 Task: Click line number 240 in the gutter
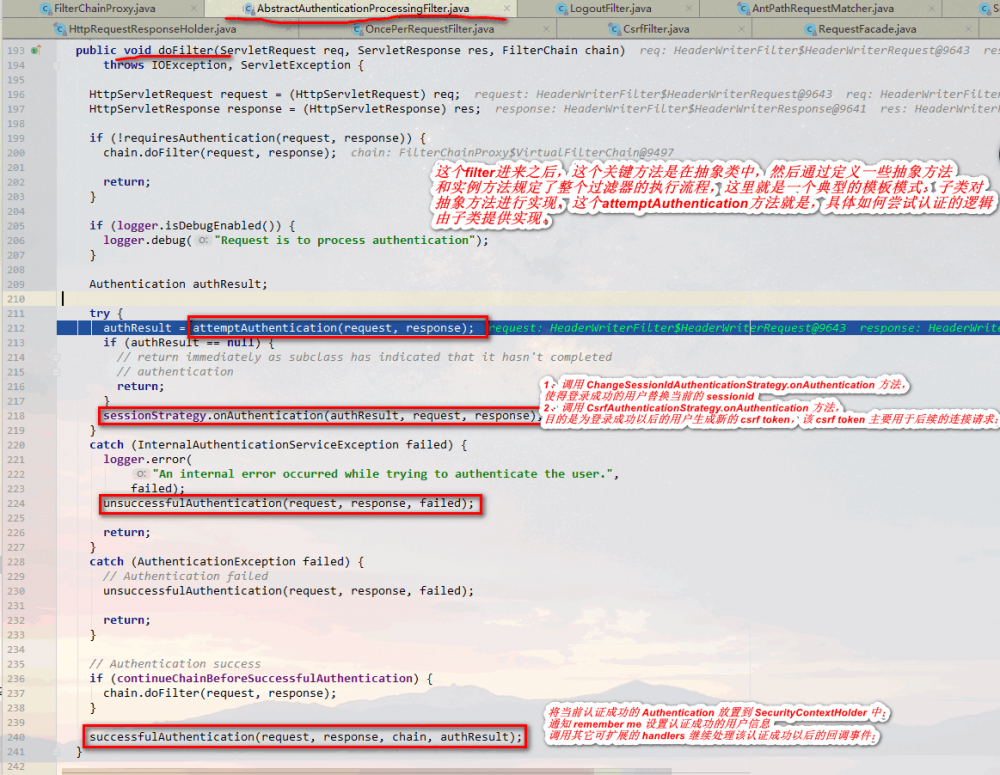pyautogui.click(x=16, y=737)
